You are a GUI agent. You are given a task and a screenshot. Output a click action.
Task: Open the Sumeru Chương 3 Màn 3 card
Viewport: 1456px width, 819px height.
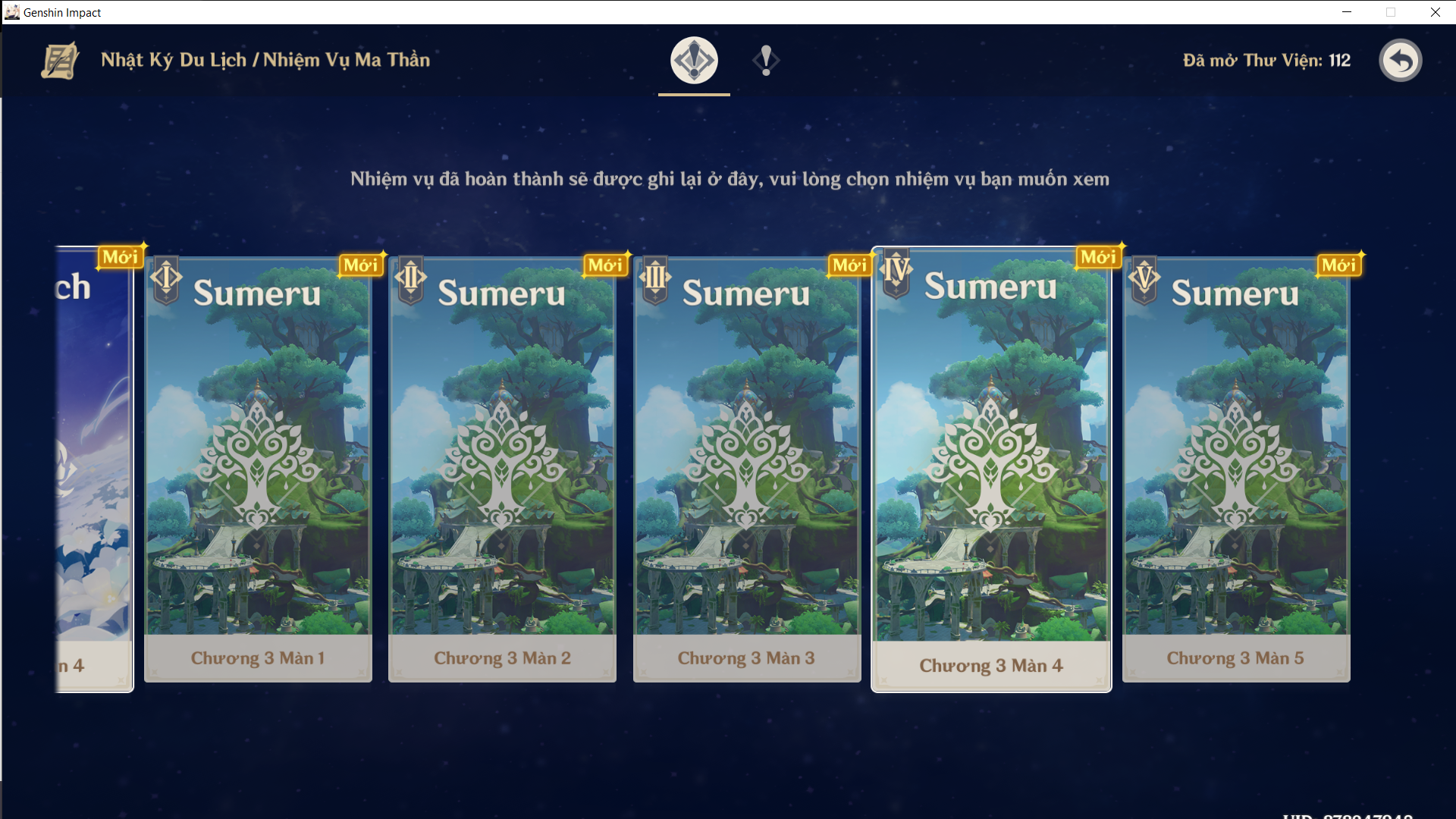[747, 469]
